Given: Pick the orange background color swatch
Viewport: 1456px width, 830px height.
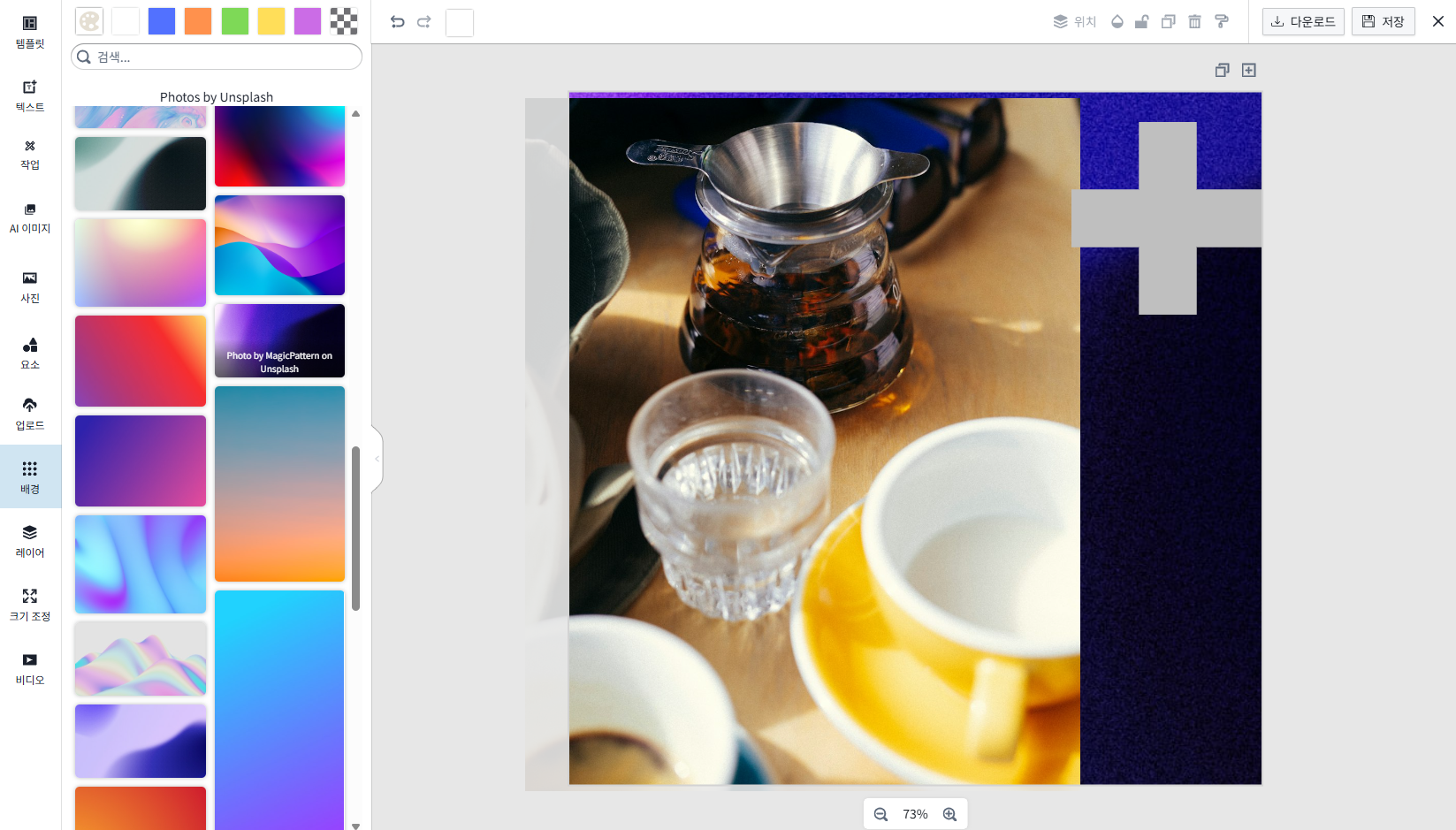Looking at the screenshot, I should 198,21.
